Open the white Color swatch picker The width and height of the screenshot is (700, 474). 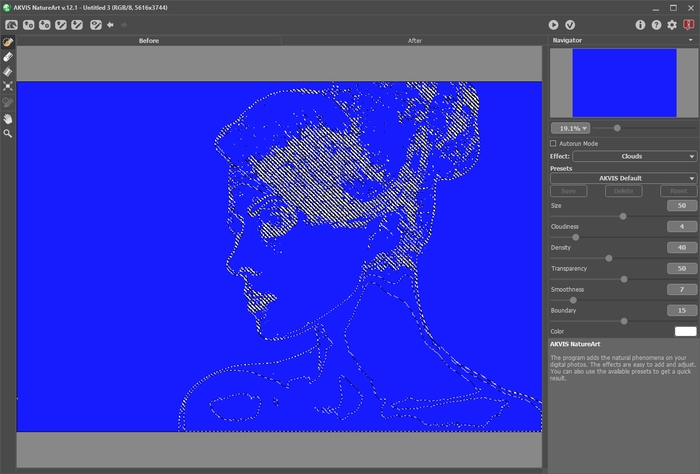(685, 331)
